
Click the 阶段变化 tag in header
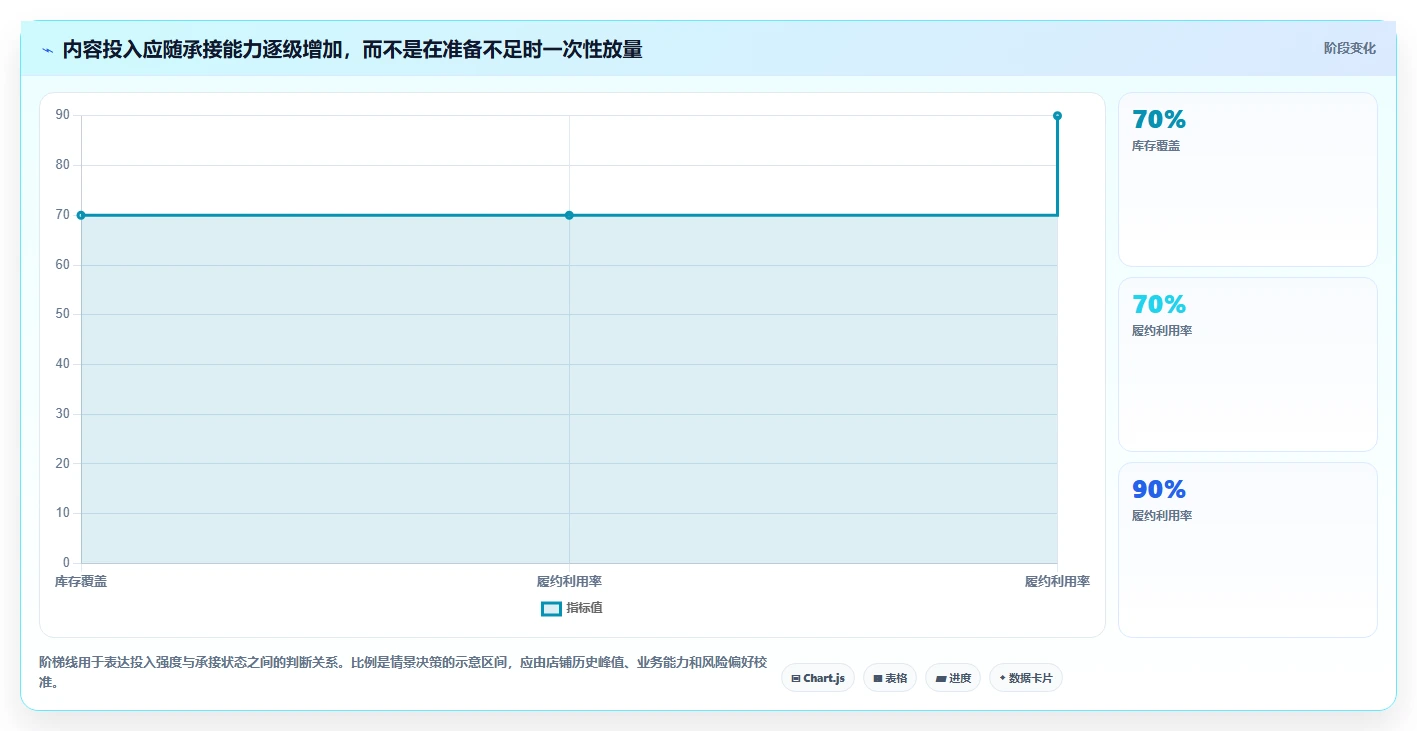tap(1350, 48)
